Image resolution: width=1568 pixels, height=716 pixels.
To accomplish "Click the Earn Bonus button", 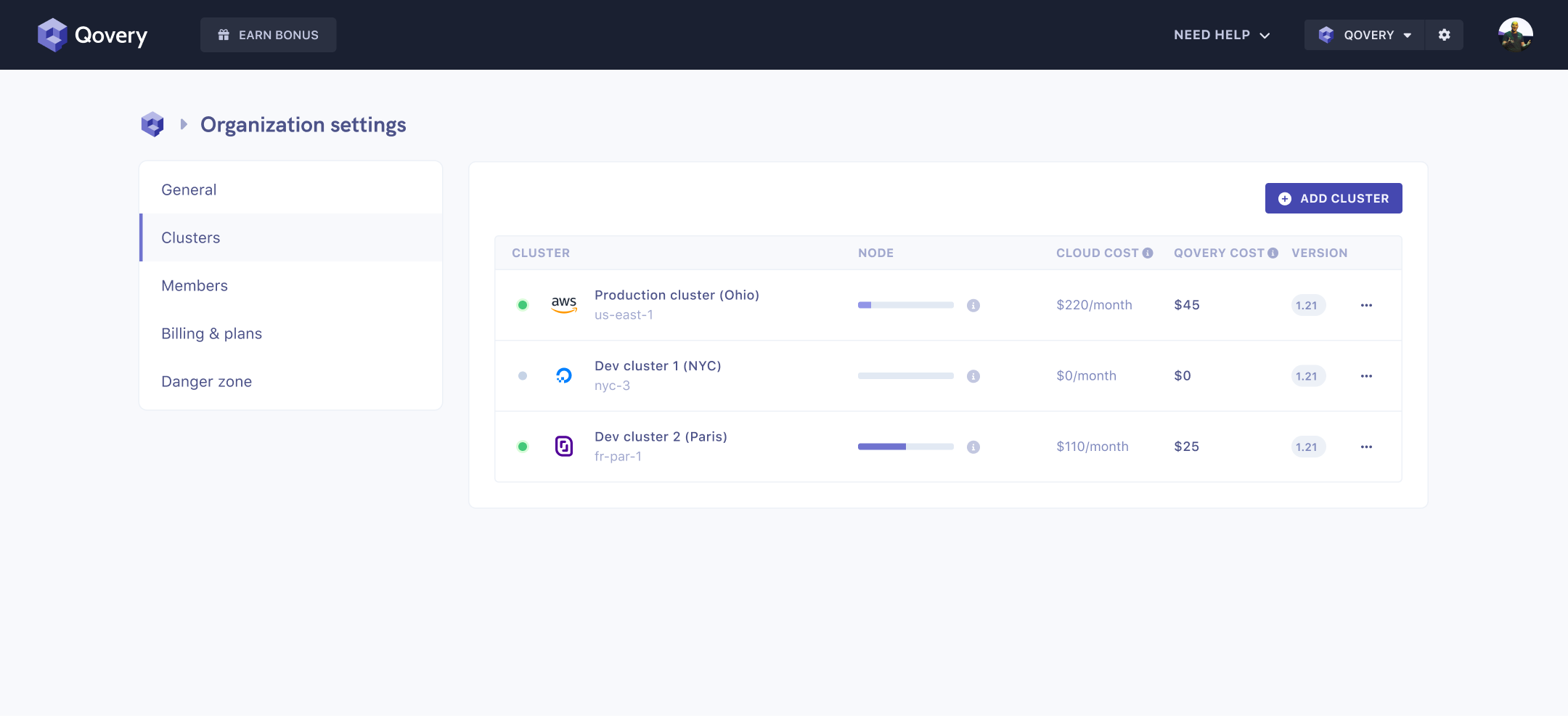I will [269, 35].
